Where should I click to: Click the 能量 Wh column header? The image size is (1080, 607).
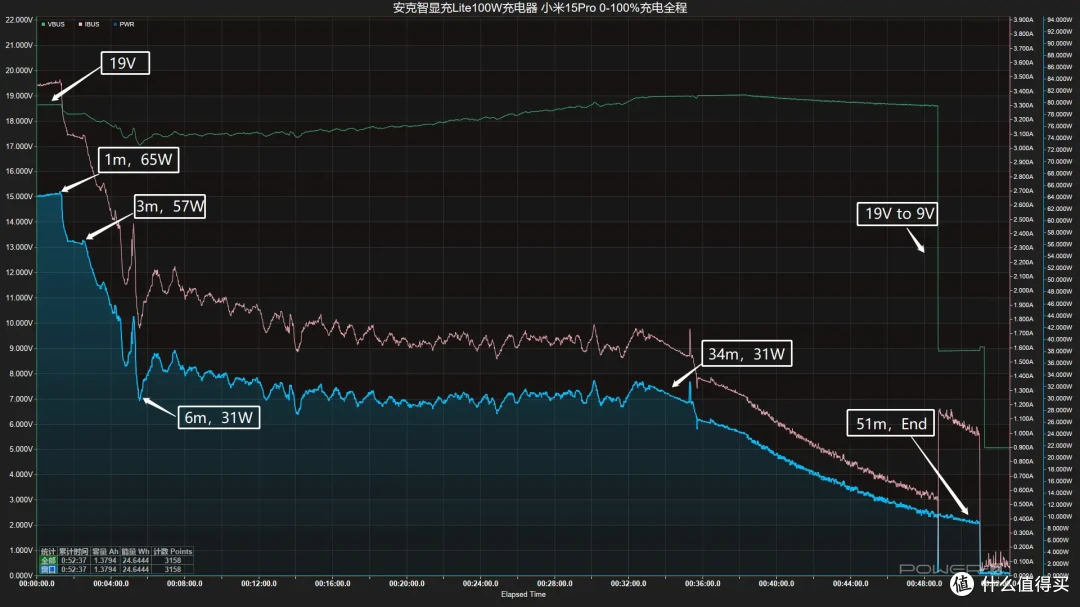coord(135,552)
